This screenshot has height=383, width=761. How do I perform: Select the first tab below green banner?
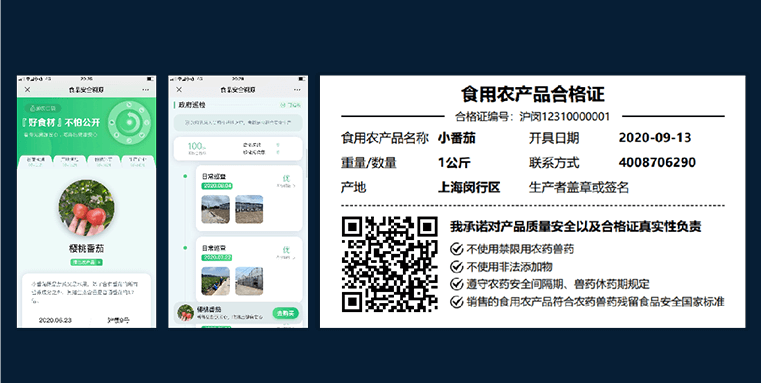click(x=35, y=162)
